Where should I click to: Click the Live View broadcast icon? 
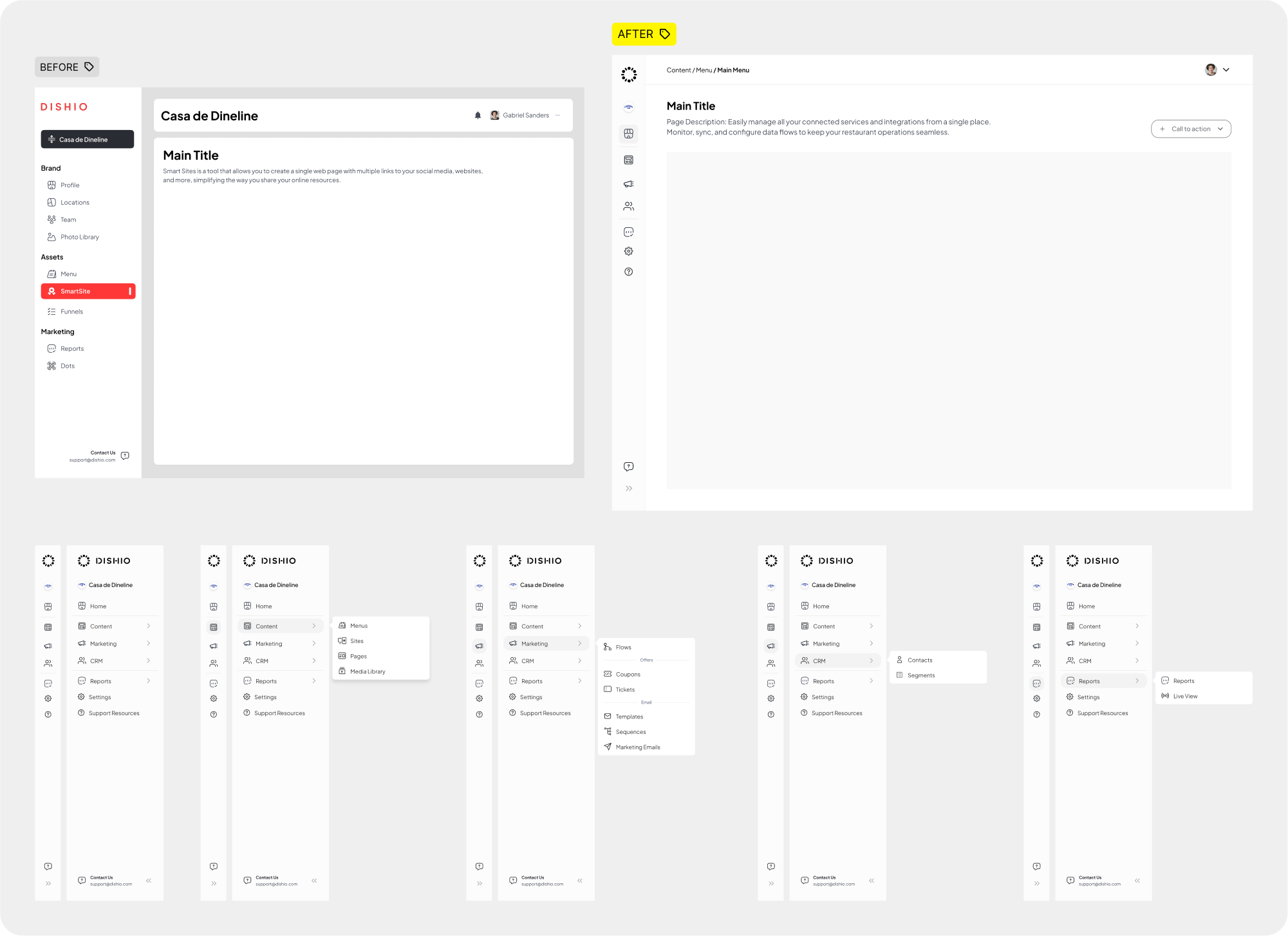(1165, 696)
